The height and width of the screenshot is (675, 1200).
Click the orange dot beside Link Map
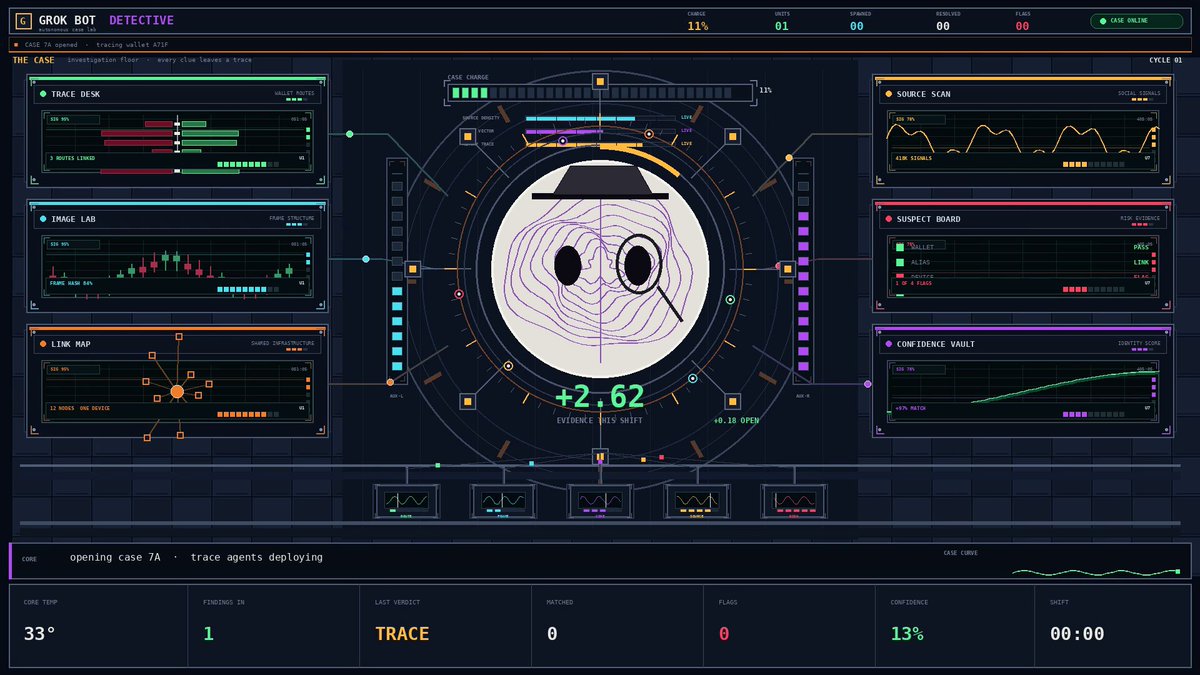(43, 344)
